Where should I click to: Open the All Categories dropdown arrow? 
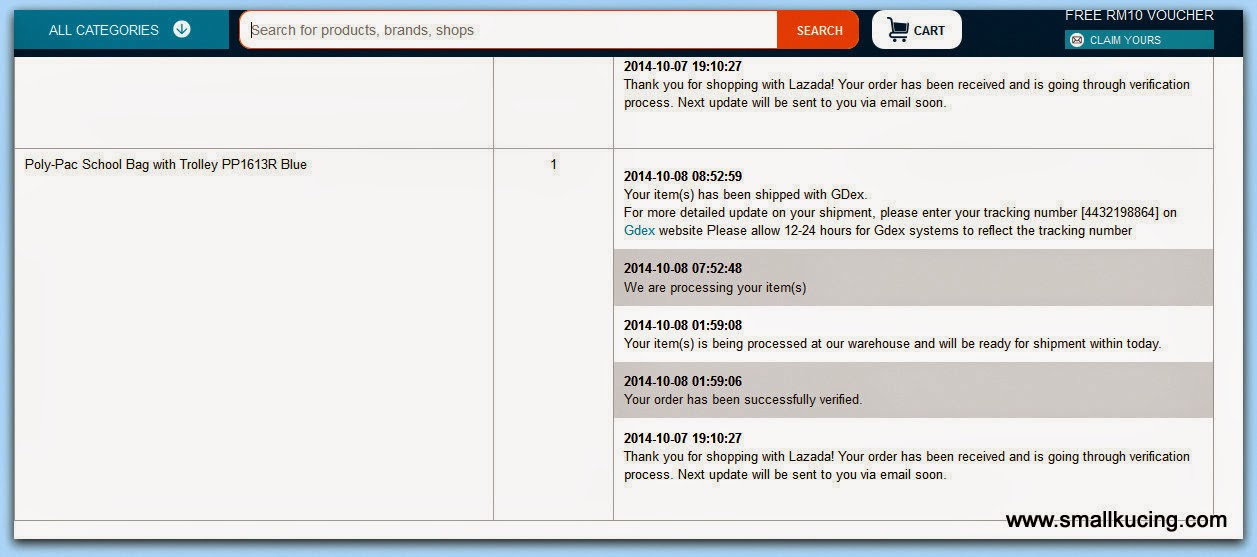(182, 29)
